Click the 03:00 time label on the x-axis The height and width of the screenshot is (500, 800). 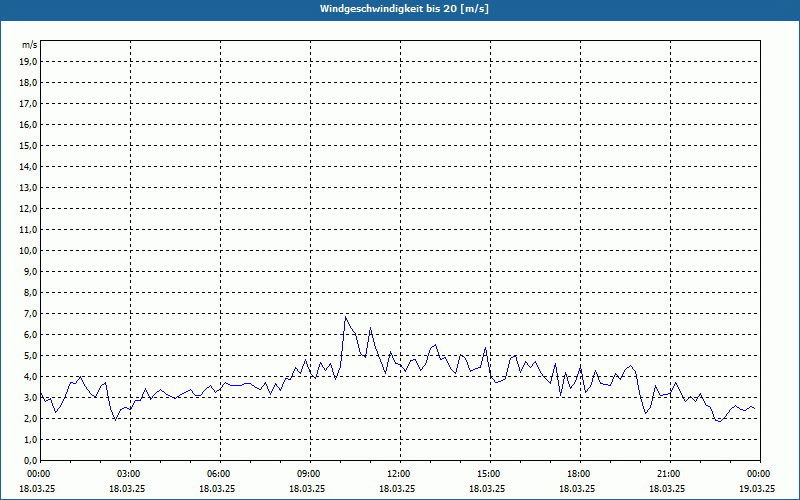click(x=129, y=474)
